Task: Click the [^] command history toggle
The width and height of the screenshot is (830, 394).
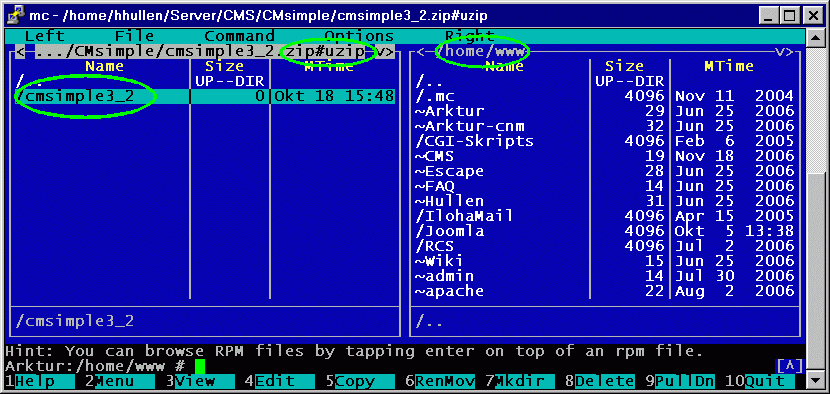Action: click(790, 366)
